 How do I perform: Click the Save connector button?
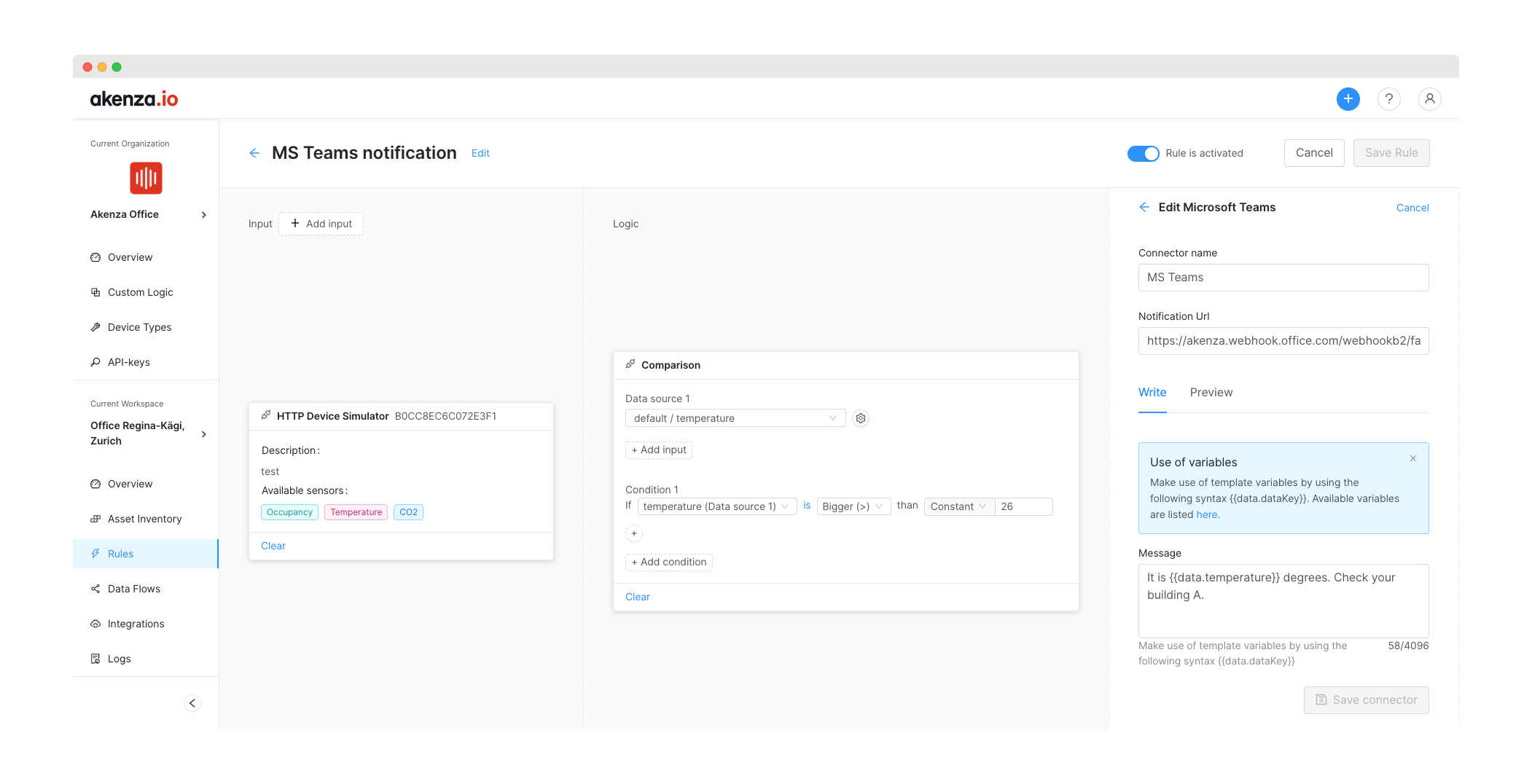point(1366,700)
